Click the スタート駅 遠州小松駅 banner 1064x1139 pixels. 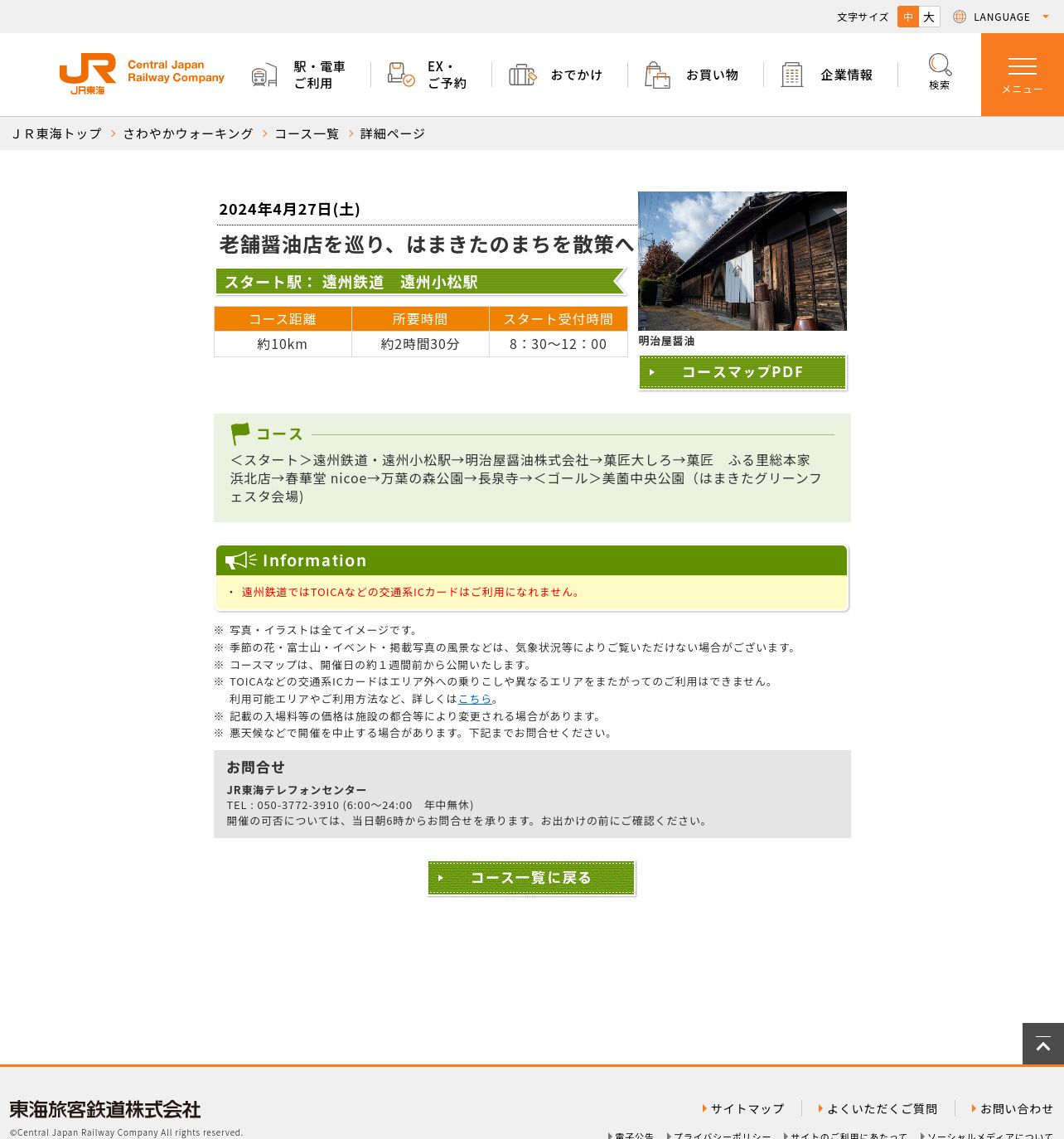(x=421, y=282)
